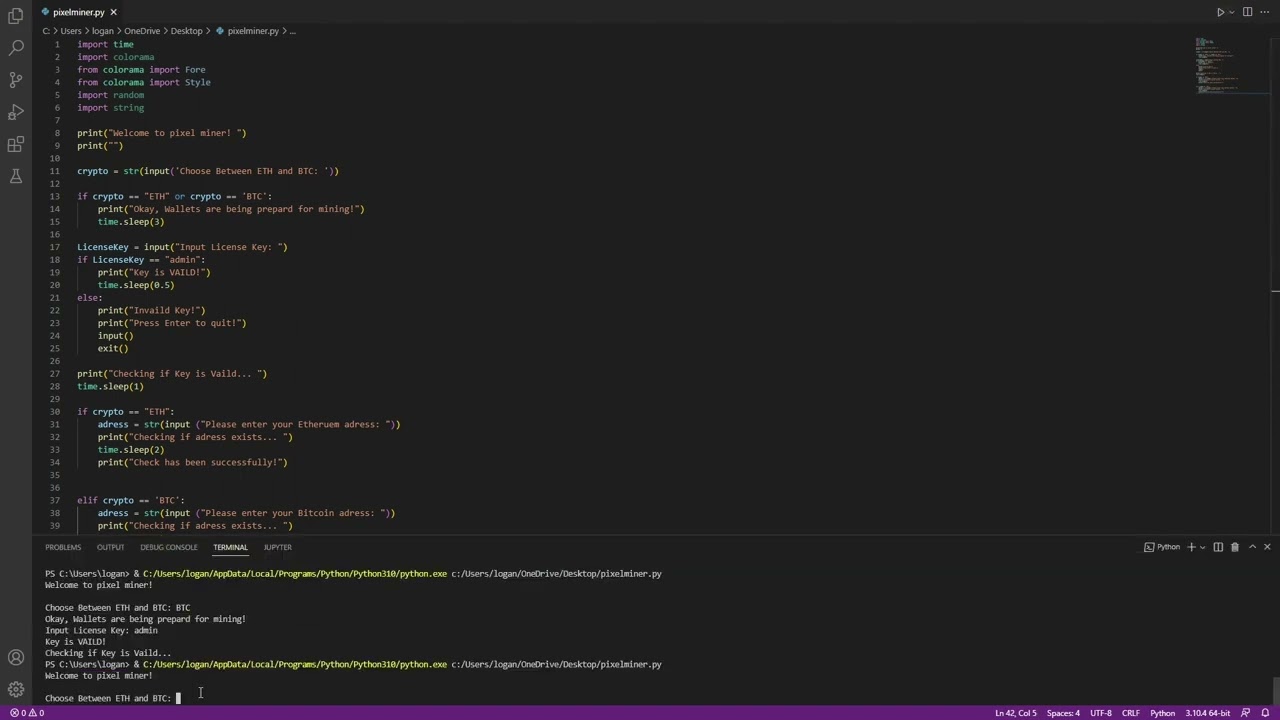Click line number 27 in gutter
Viewport: 1280px width, 720px height.
(x=55, y=374)
